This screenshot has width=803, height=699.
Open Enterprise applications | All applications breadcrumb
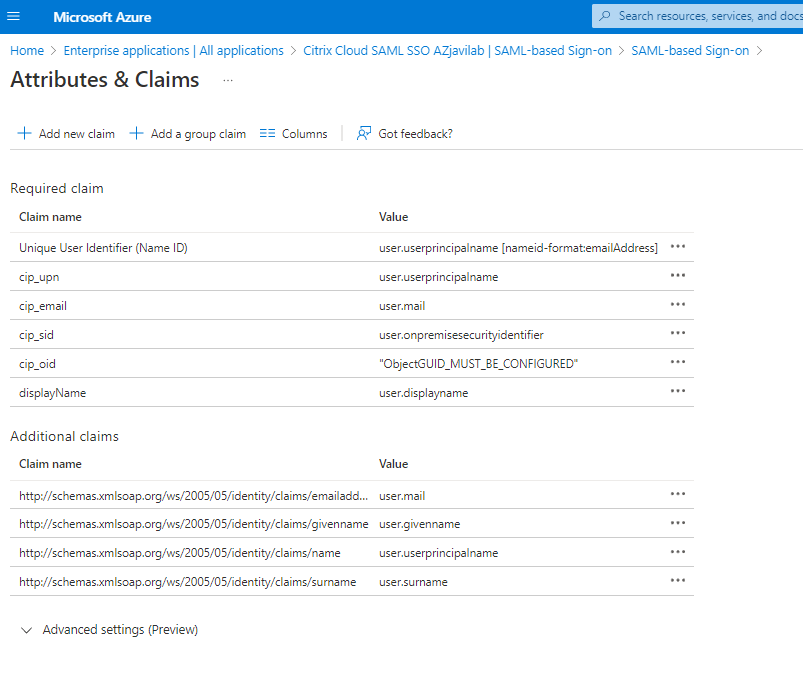[173, 50]
